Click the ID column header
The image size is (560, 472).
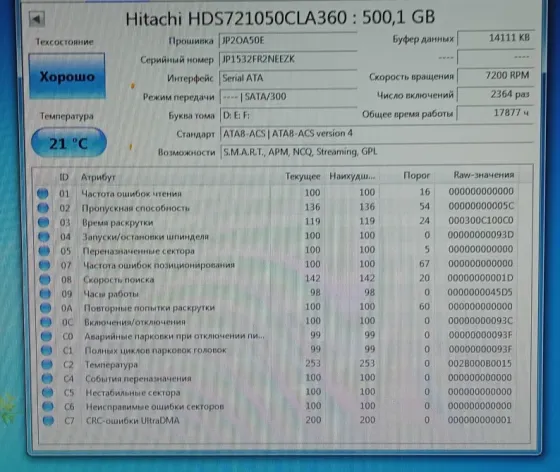(x=64, y=177)
